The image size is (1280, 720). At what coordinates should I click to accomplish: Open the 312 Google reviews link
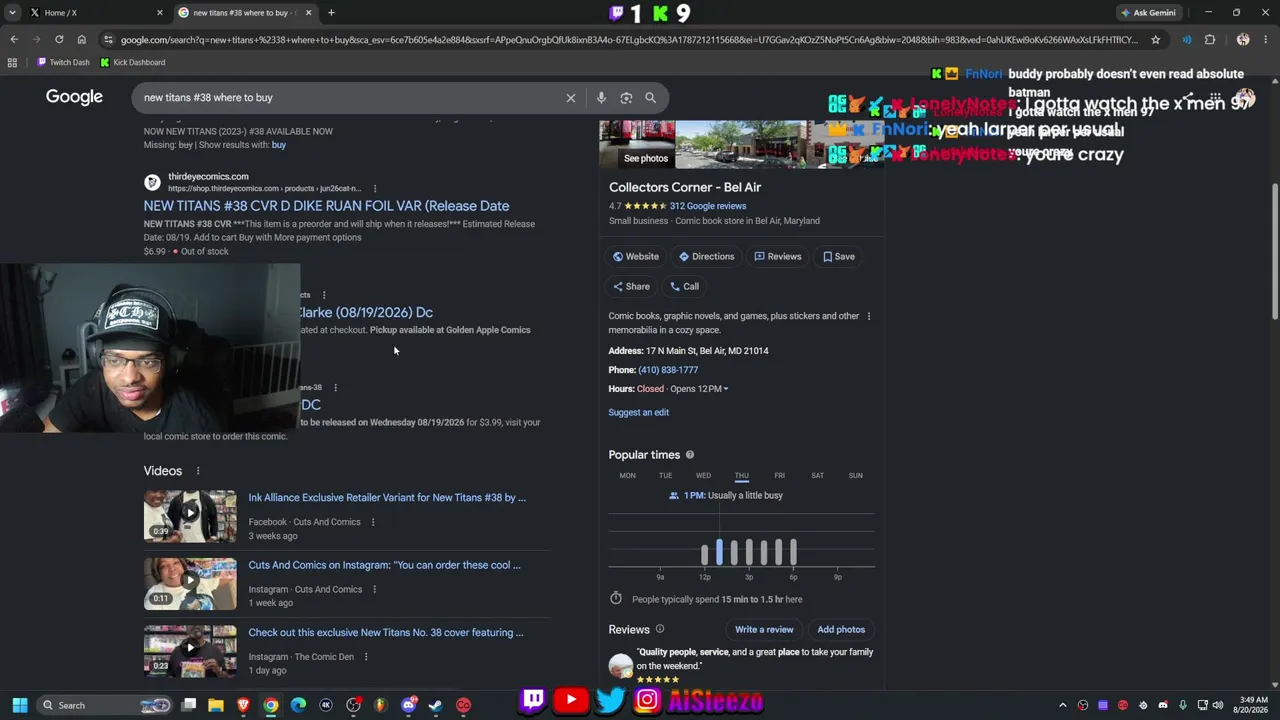click(x=708, y=206)
